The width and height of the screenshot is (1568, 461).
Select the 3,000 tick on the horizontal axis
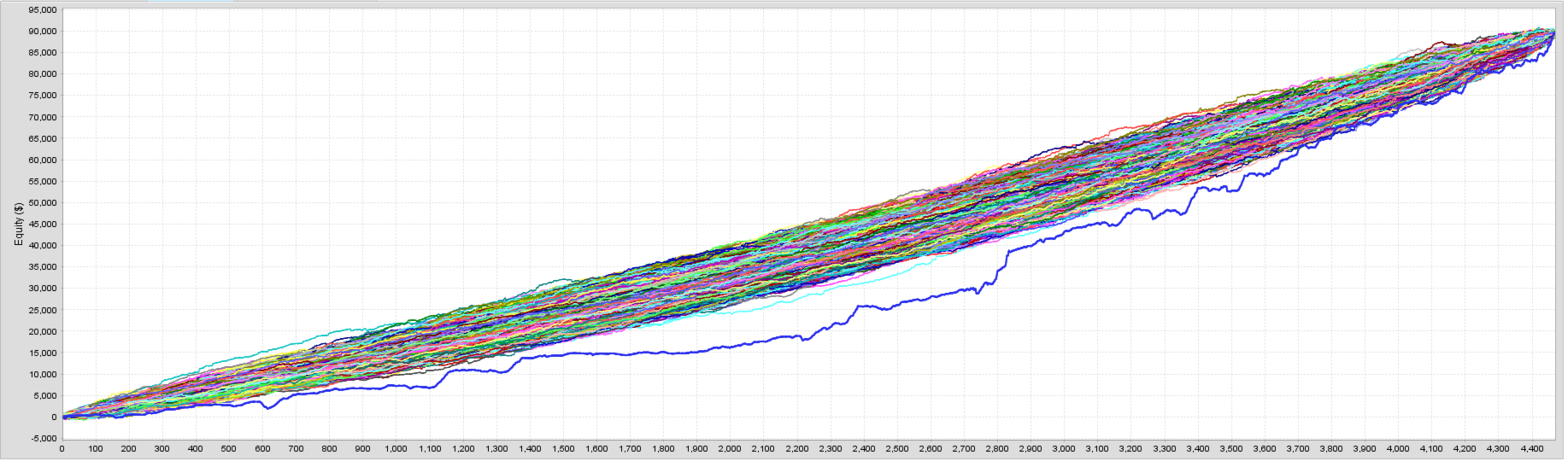click(x=1064, y=449)
